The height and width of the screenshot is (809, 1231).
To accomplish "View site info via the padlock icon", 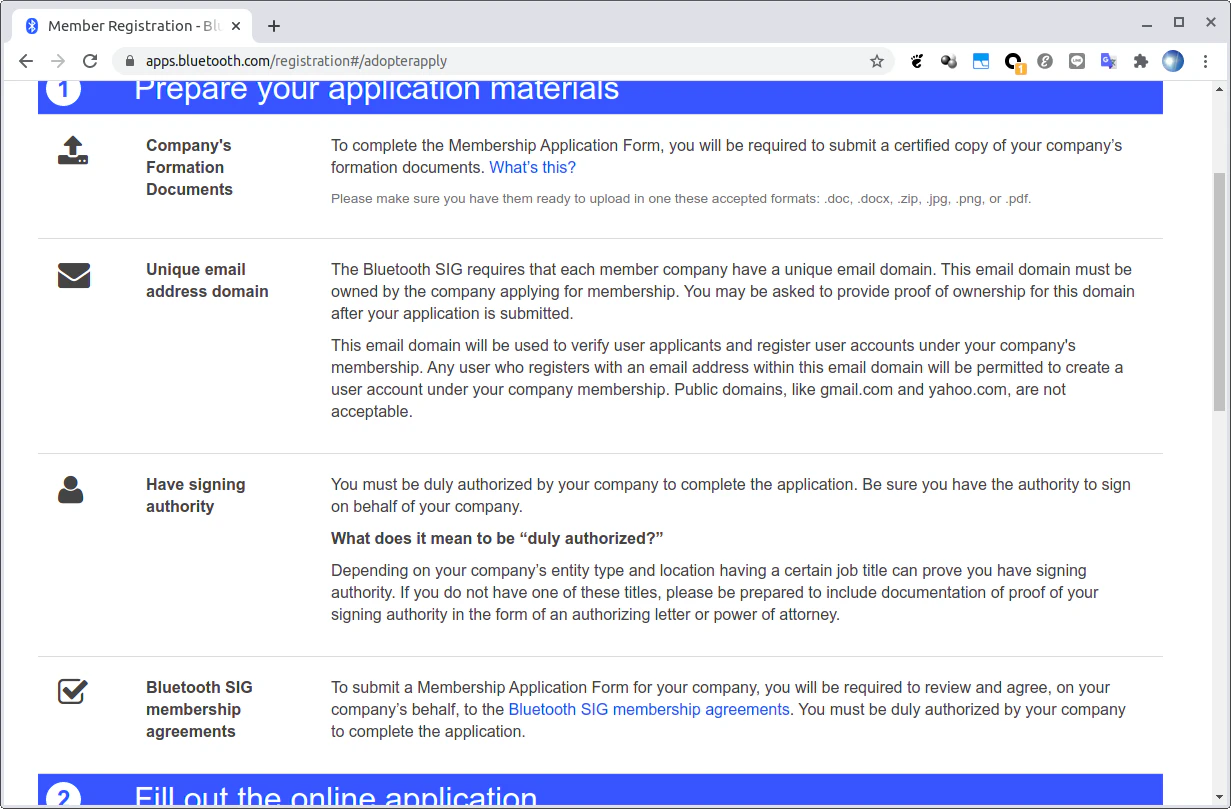I will pos(129,61).
